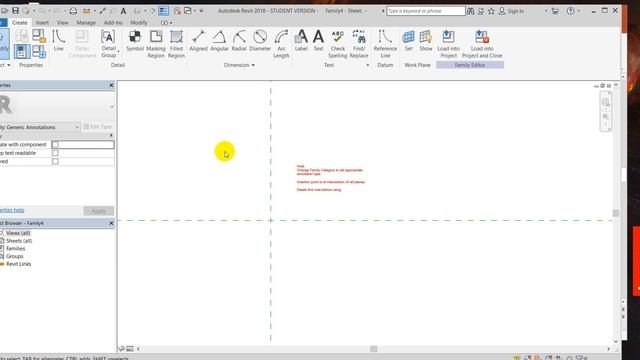Image resolution: width=640 pixels, height=360 pixels.
Task: Click the shopping cart icon in title bar
Action: (555, 11)
